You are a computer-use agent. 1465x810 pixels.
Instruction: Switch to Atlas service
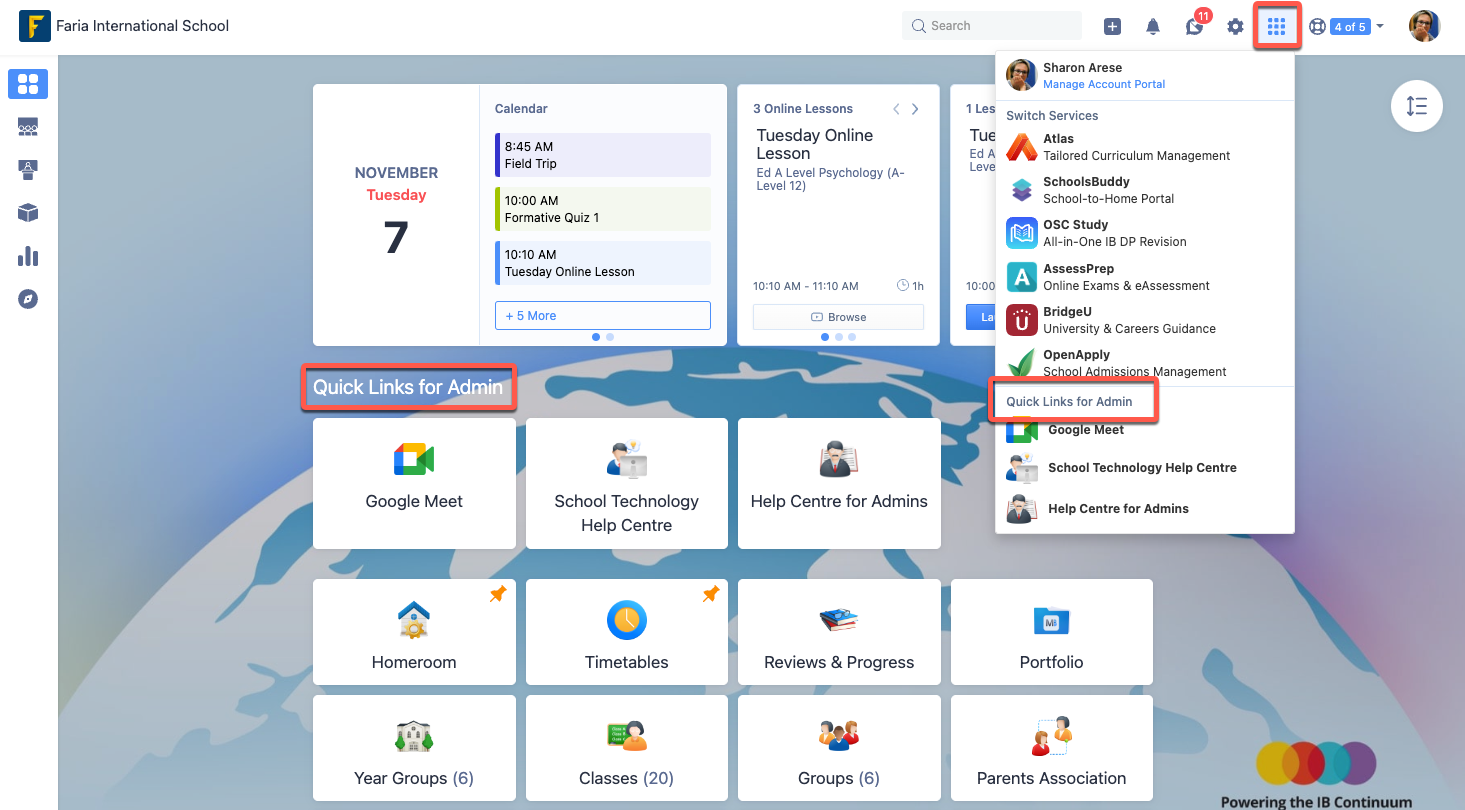point(1145,147)
